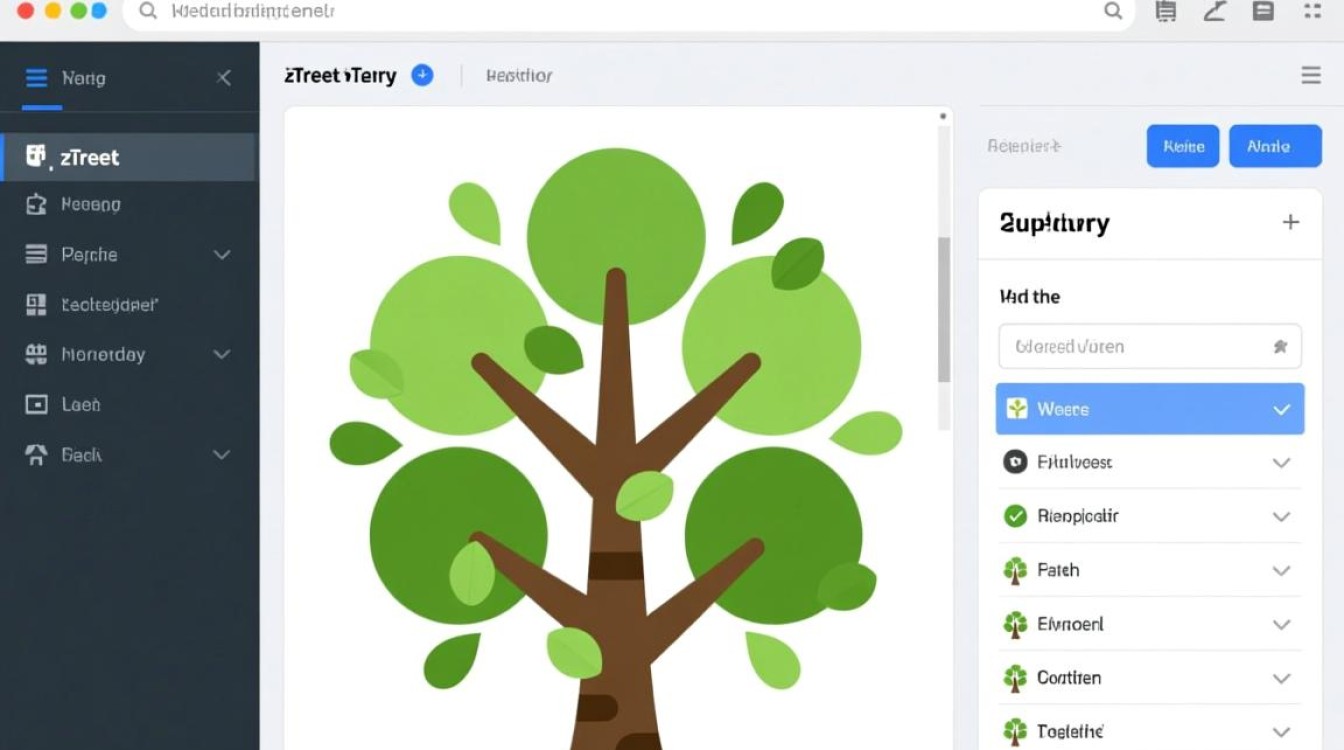The image size is (1344, 750).
Task: Click the vertical scrollbar of the tree canvas
Action: [x=944, y=310]
